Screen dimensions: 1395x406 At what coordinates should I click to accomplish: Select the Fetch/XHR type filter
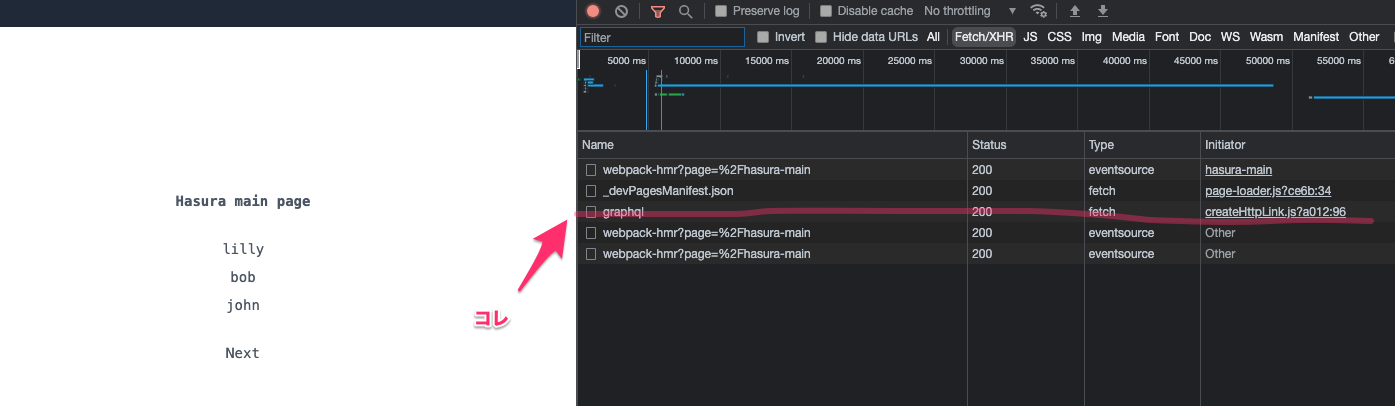(x=984, y=37)
